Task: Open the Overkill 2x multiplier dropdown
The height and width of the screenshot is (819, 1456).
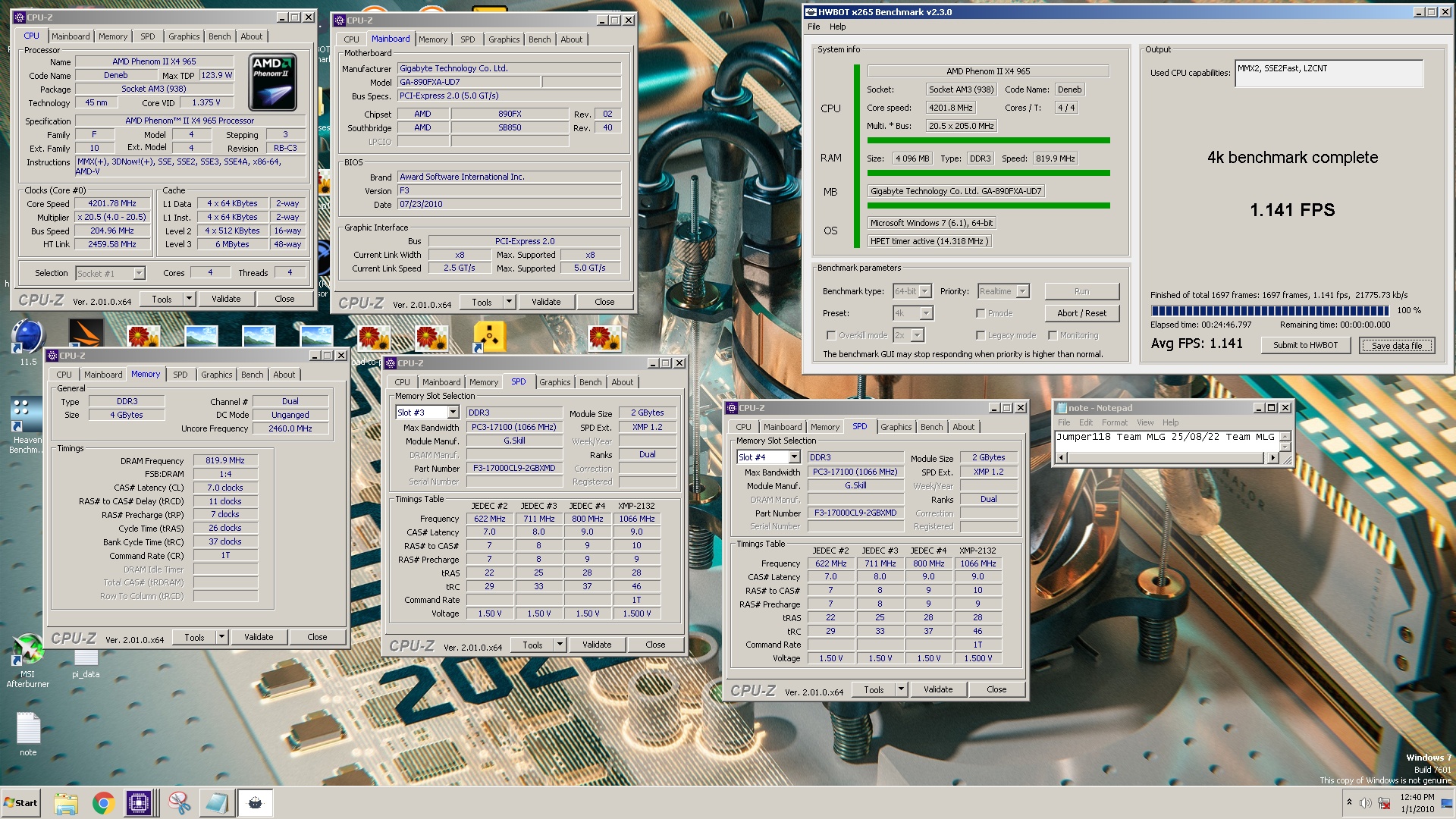Action: tap(918, 335)
